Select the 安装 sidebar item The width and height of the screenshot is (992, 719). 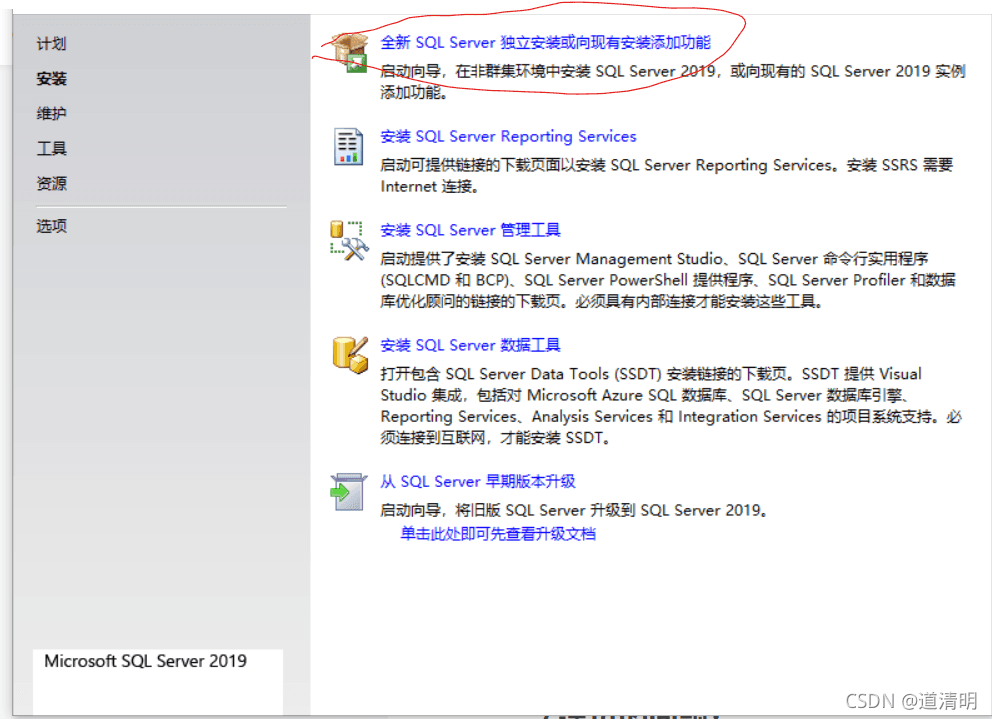tap(51, 78)
